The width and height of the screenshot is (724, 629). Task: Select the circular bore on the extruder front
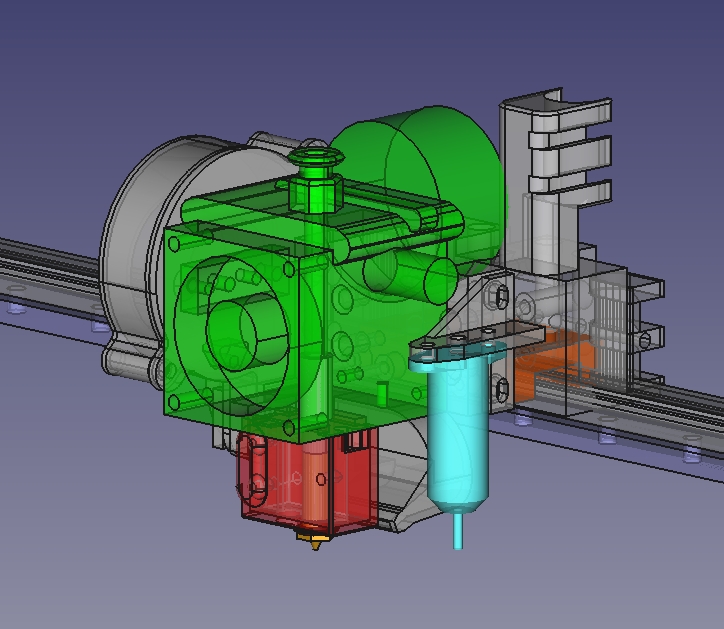pos(245,330)
